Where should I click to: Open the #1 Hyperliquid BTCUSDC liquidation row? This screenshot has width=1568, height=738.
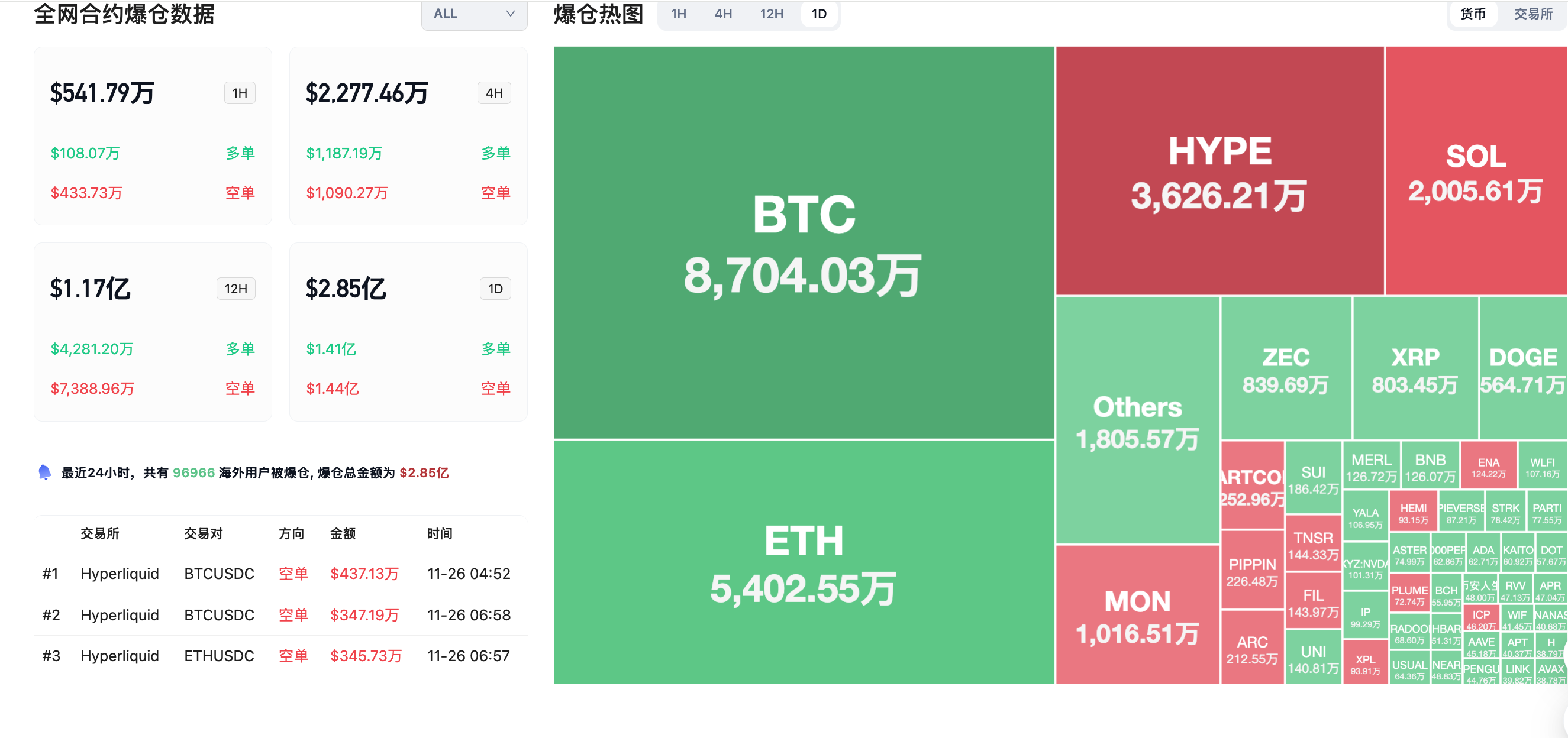280,574
